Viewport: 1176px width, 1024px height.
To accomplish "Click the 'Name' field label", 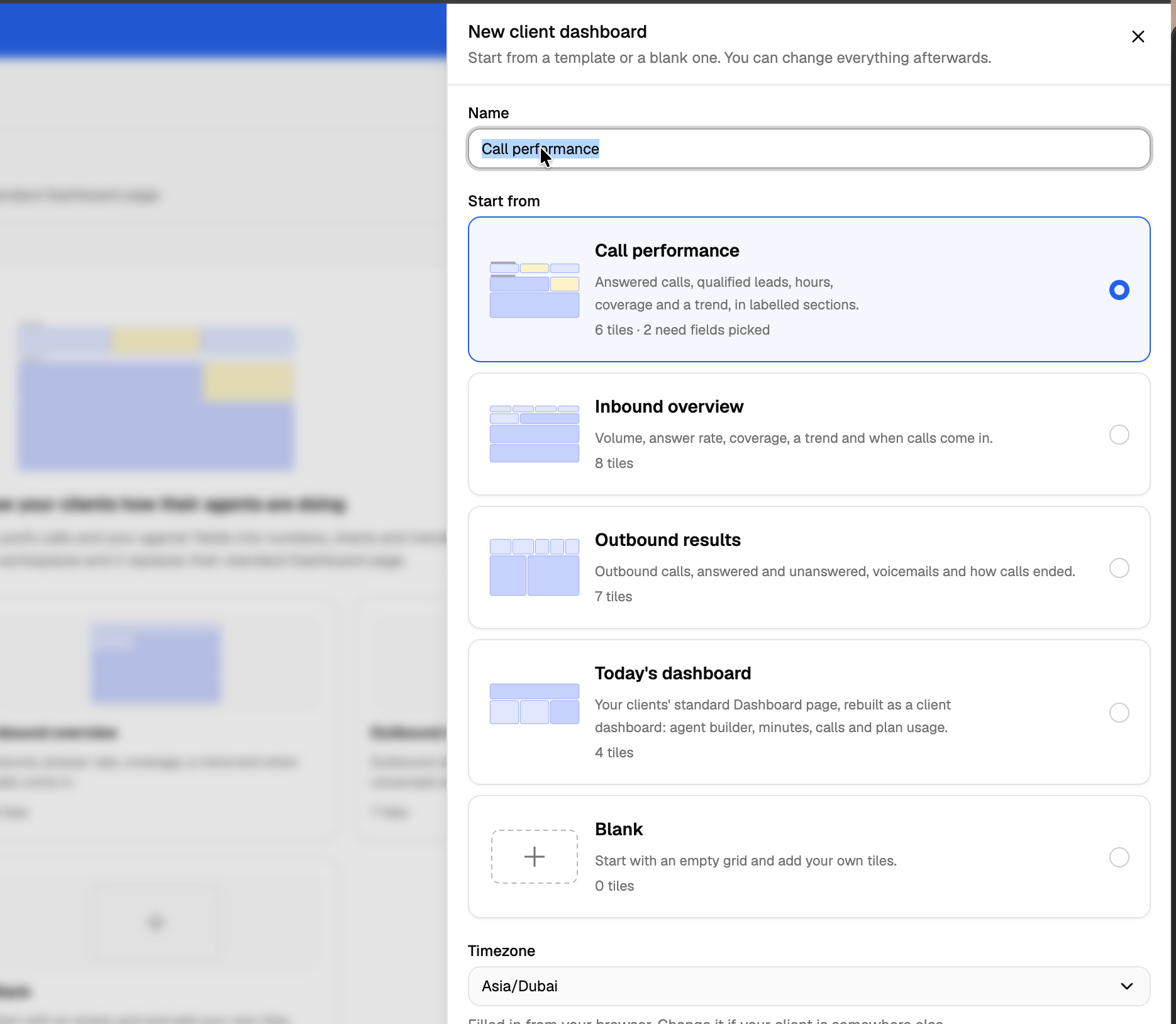I will pos(489,113).
